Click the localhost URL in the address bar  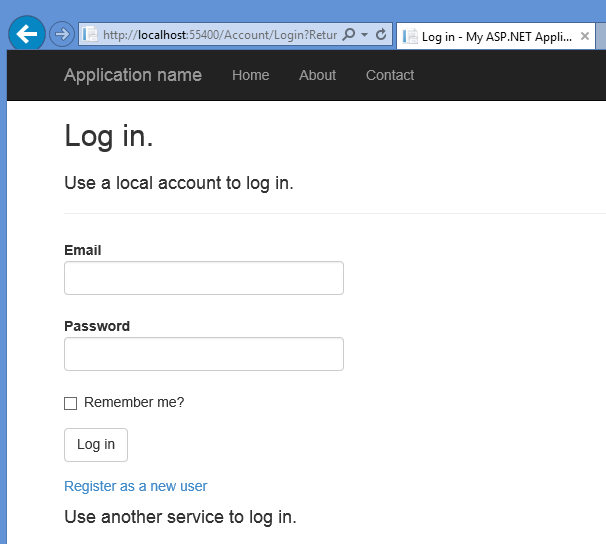[218, 35]
